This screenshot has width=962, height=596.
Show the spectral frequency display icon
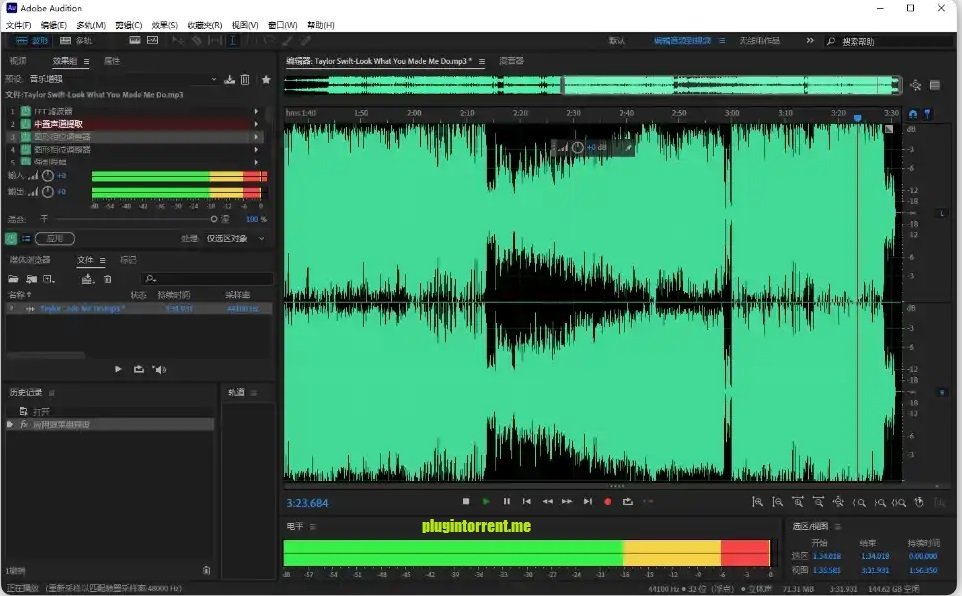click(135, 41)
